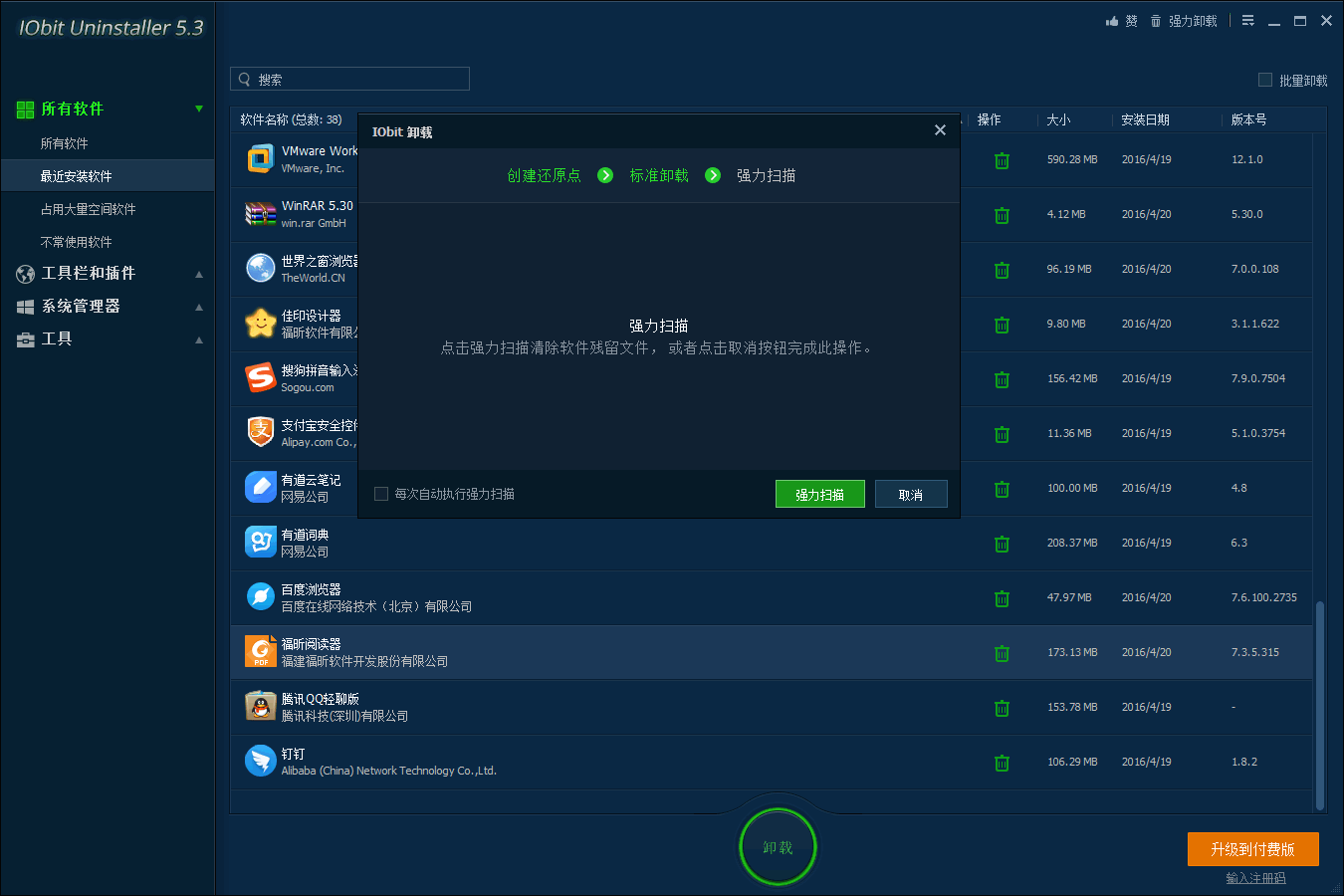Viewport: 1344px width, 896px height.
Task: Click trash icon for WinRAR 5.30 row
Action: 1002,215
